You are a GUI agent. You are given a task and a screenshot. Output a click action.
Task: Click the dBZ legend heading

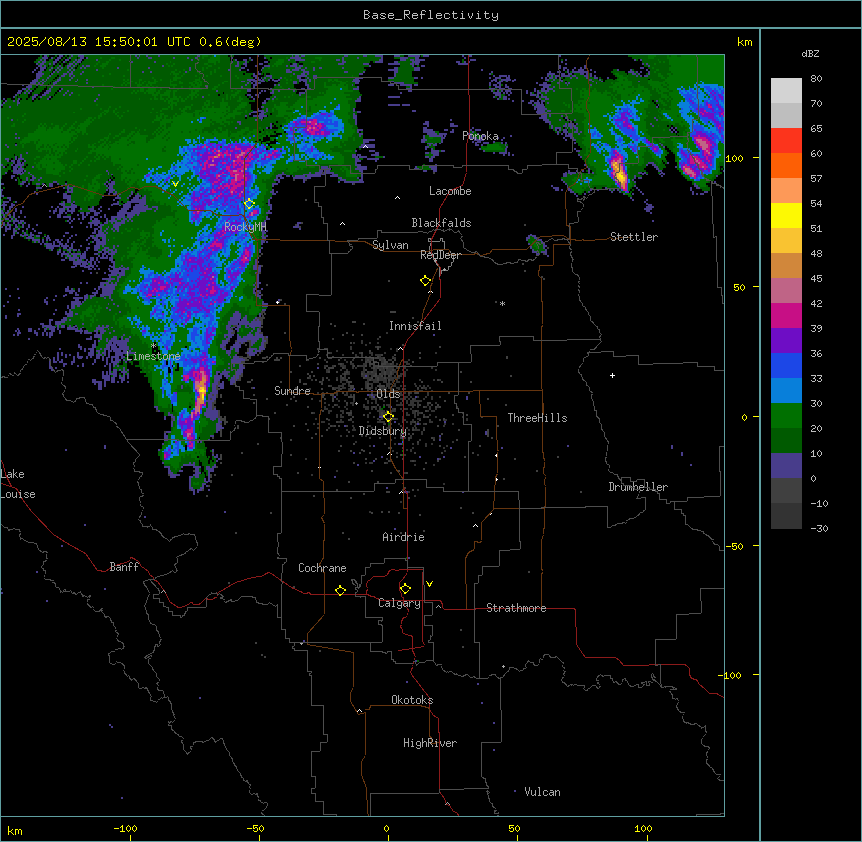pos(810,53)
